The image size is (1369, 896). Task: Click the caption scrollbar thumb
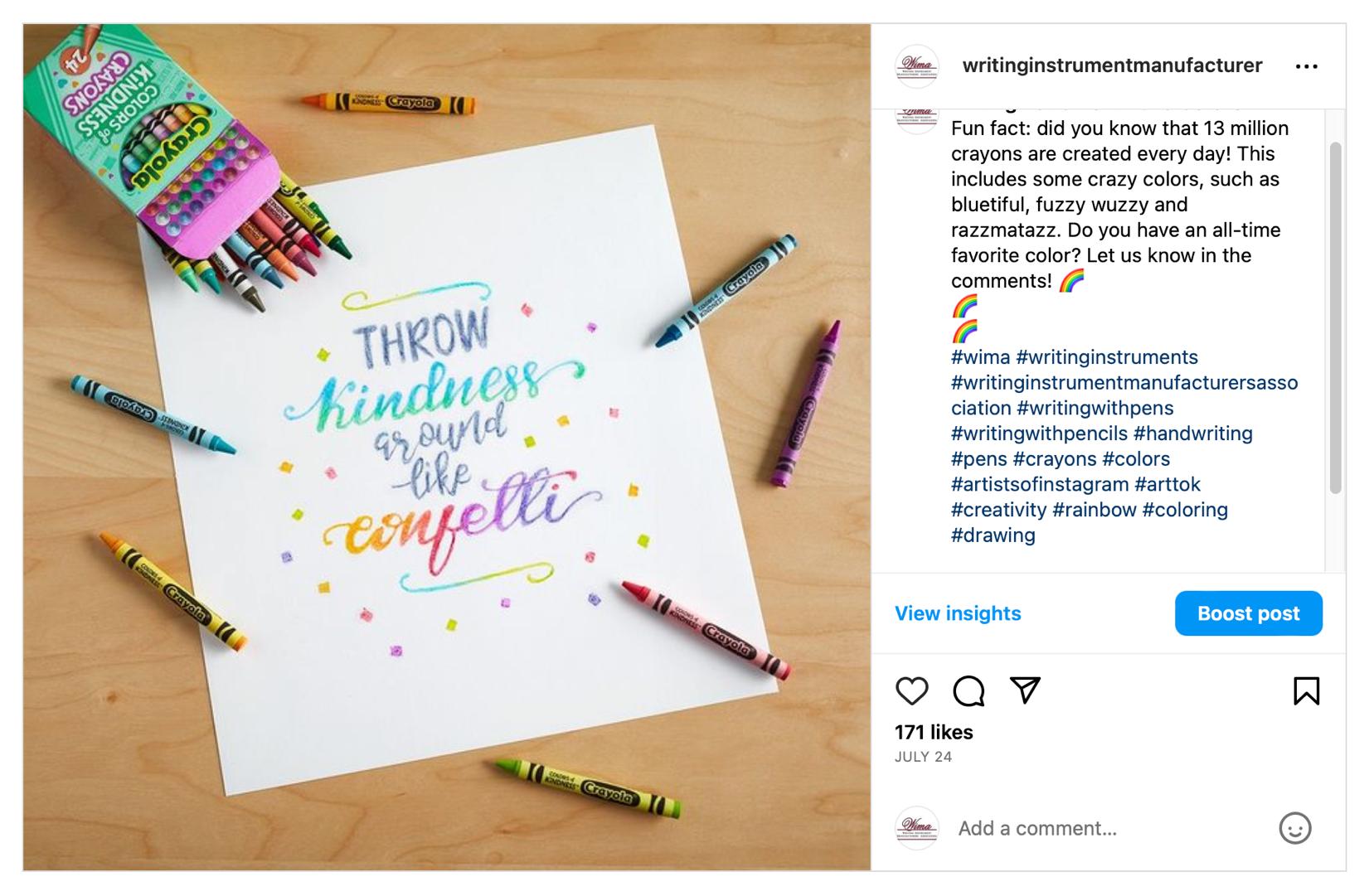tap(1335, 318)
